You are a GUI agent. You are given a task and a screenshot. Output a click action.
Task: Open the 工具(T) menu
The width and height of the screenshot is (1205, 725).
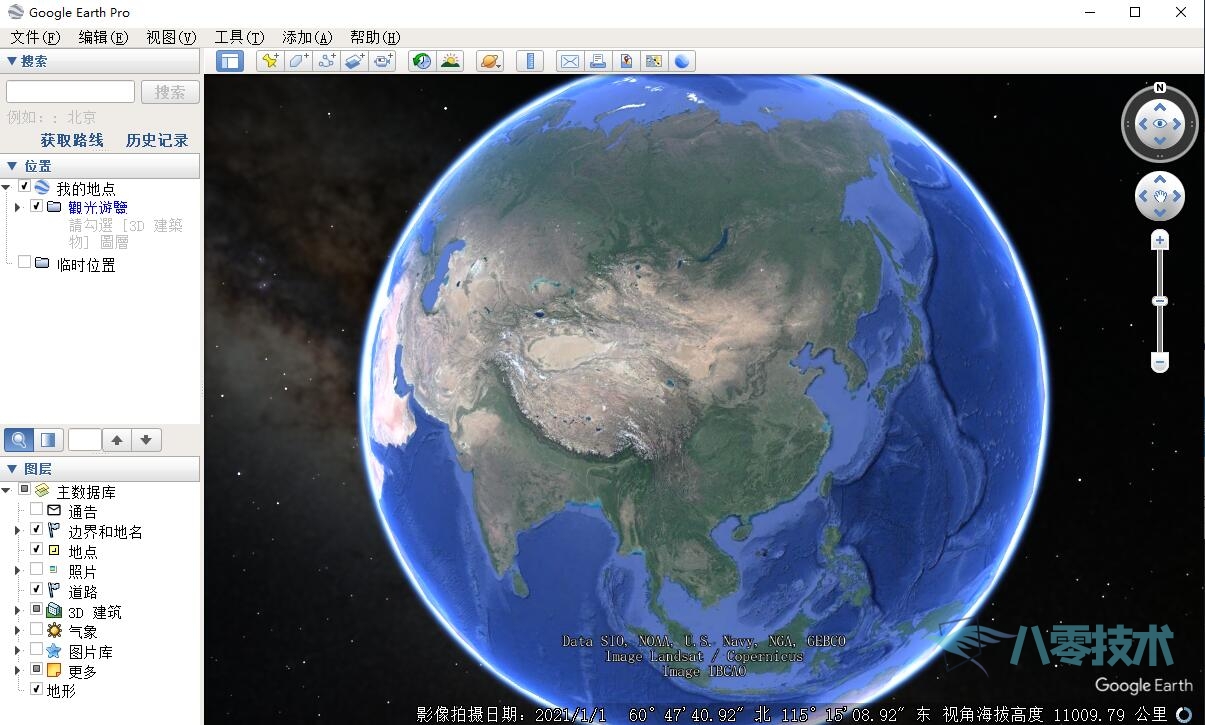pyautogui.click(x=239, y=37)
